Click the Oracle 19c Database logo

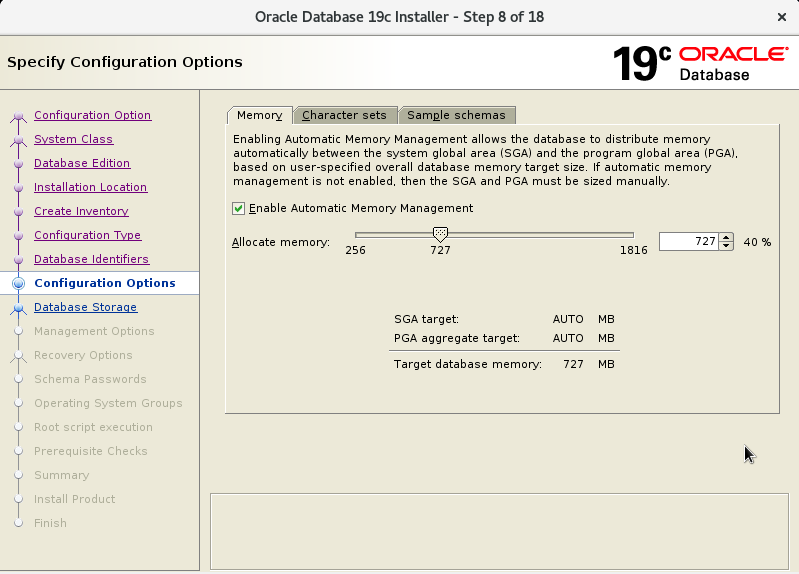(701, 63)
